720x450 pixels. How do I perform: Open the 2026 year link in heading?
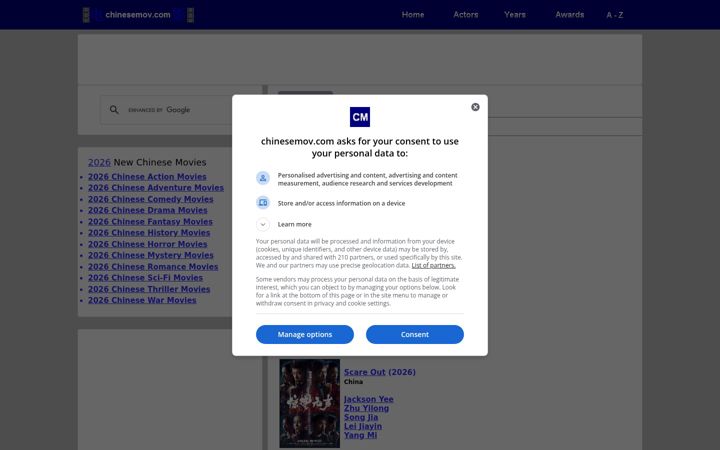[x=99, y=162]
